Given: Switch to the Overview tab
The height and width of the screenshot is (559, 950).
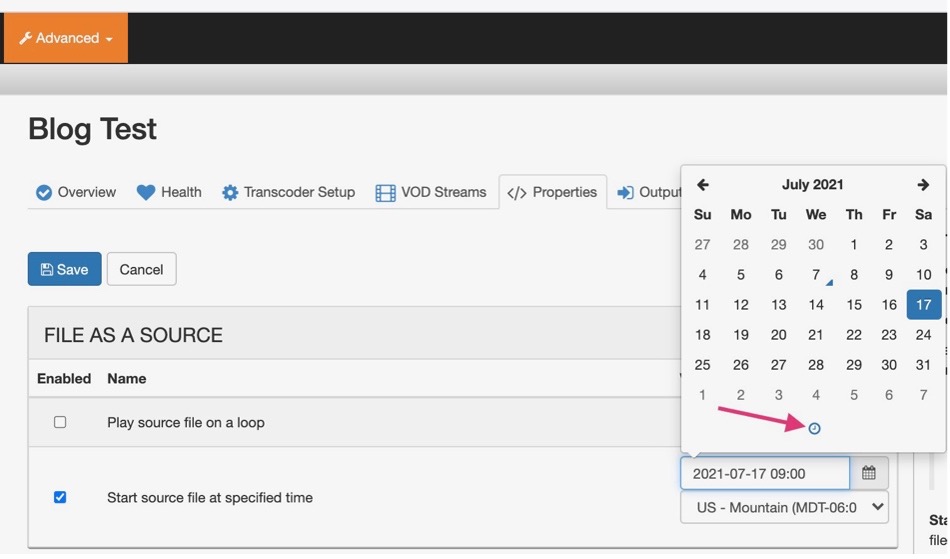Looking at the screenshot, I should [76, 192].
